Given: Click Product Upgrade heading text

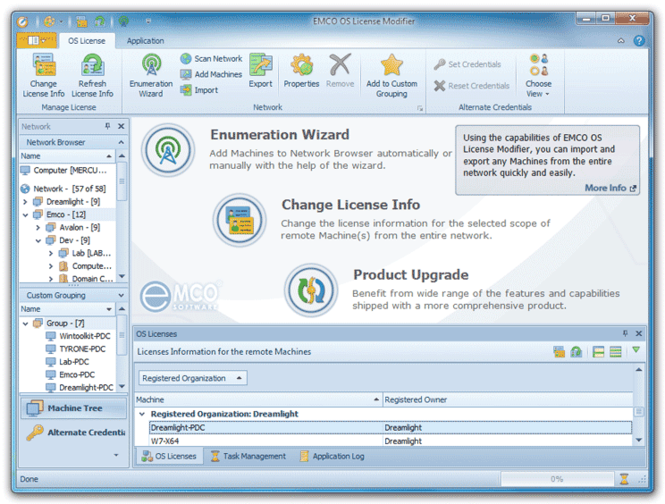Looking at the screenshot, I should point(411,274).
